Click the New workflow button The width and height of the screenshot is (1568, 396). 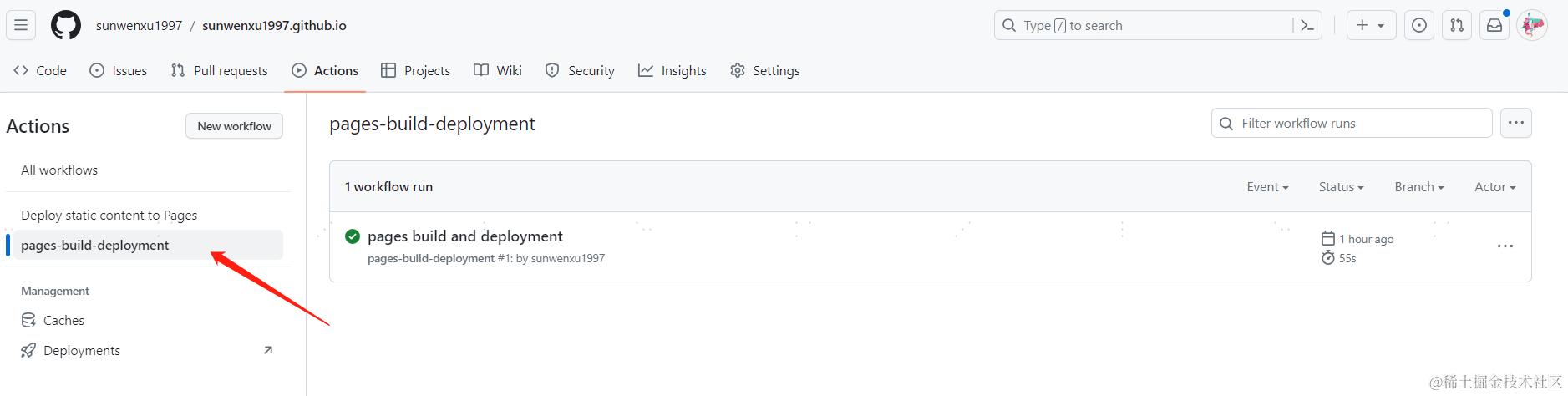(x=234, y=126)
